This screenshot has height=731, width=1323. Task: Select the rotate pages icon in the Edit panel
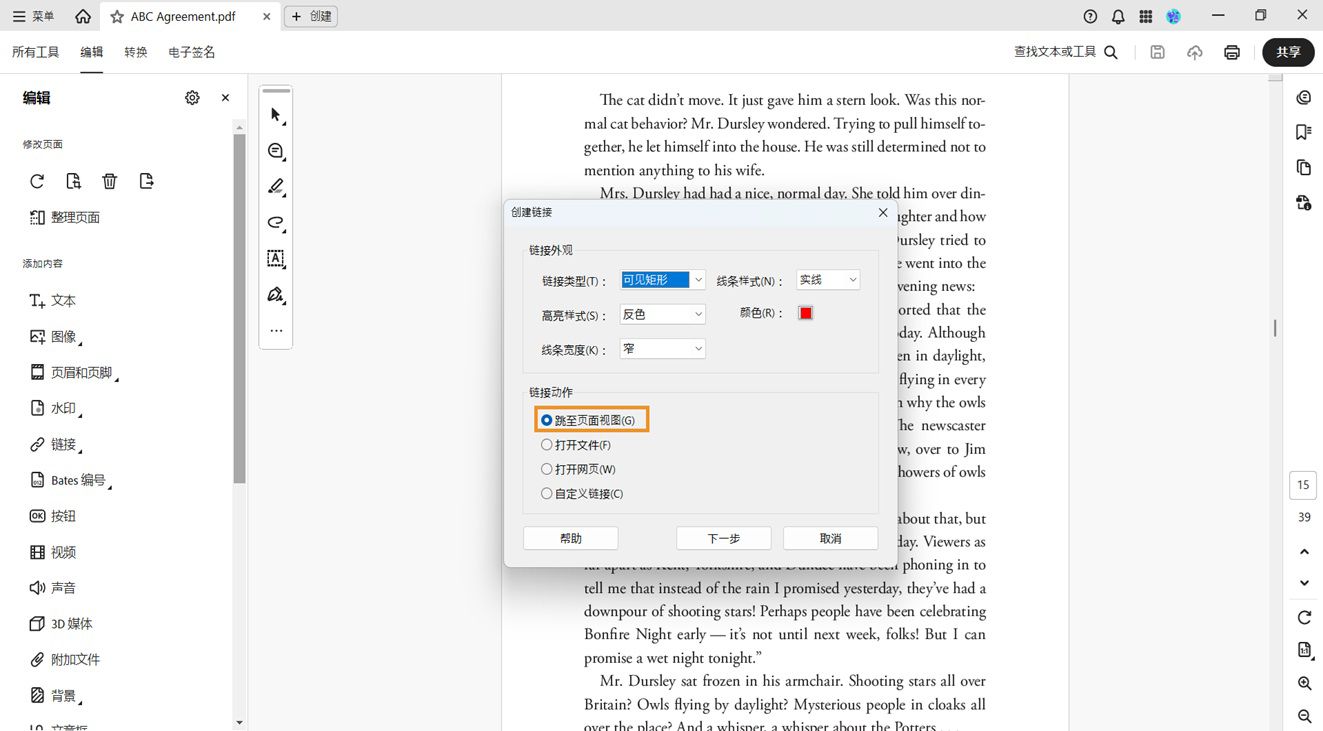point(37,181)
